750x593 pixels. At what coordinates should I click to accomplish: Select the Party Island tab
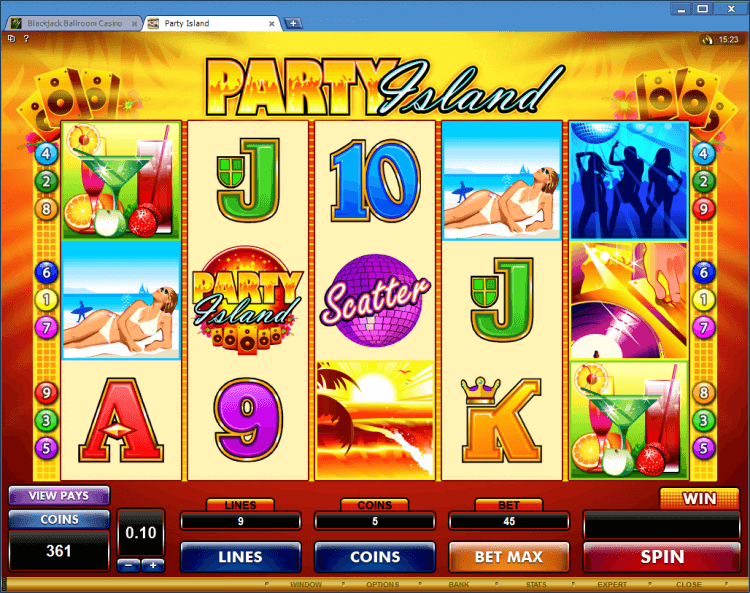[212, 23]
